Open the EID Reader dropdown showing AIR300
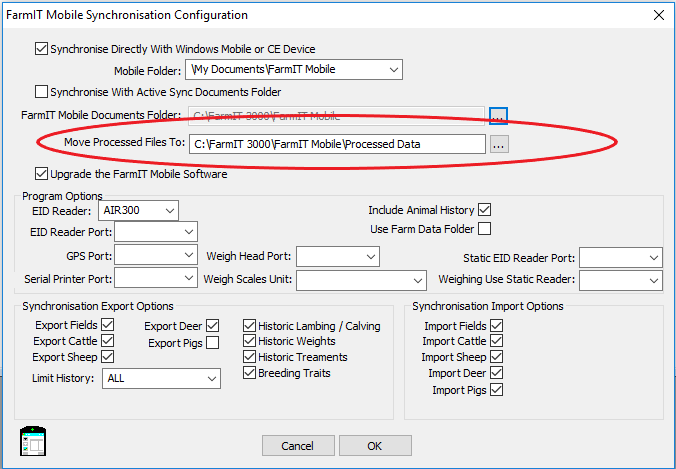This screenshot has height=469, width=676. pyautogui.click(x=138, y=210)
